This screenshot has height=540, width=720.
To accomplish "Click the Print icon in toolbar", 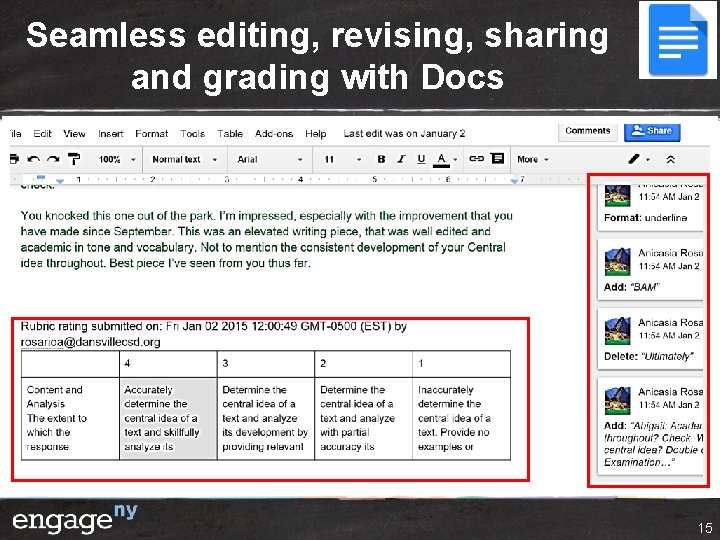I will pos(14,159).
